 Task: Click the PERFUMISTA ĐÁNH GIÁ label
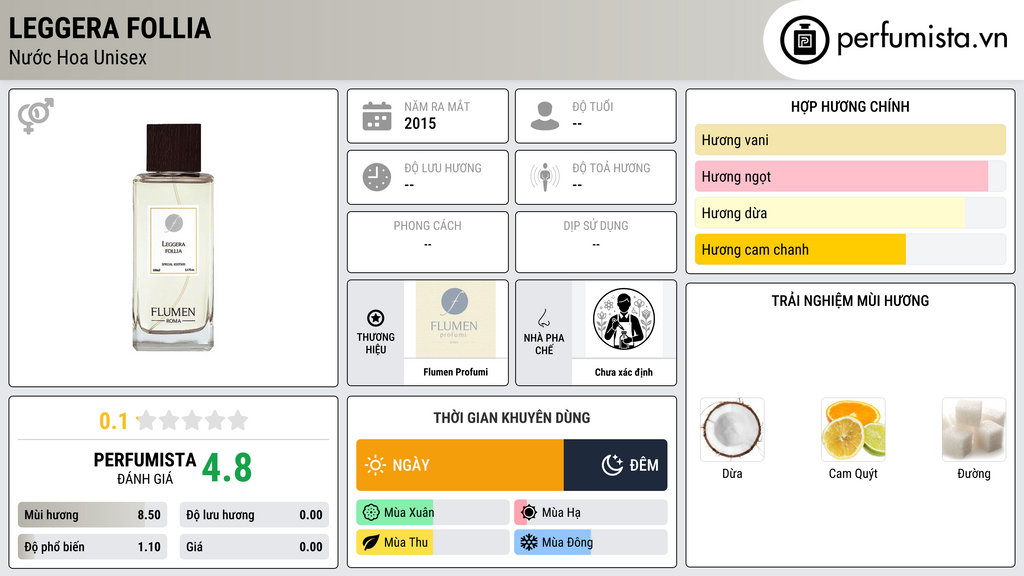click(x=145, y=468)
